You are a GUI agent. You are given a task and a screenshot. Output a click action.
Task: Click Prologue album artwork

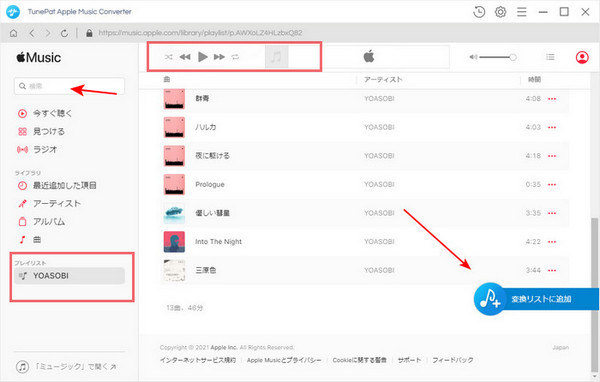[x=174, y=184]
